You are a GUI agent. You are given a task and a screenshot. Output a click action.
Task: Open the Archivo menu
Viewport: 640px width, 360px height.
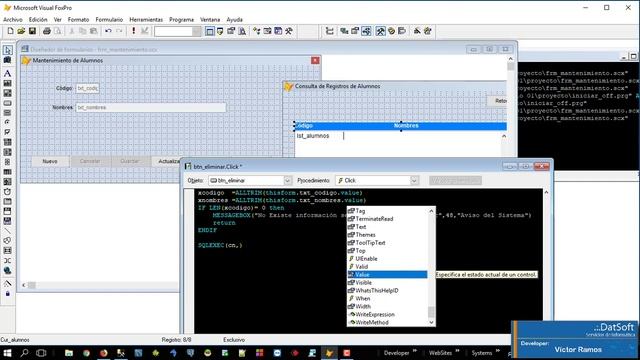pyautogui.click(x=13, y=20)
